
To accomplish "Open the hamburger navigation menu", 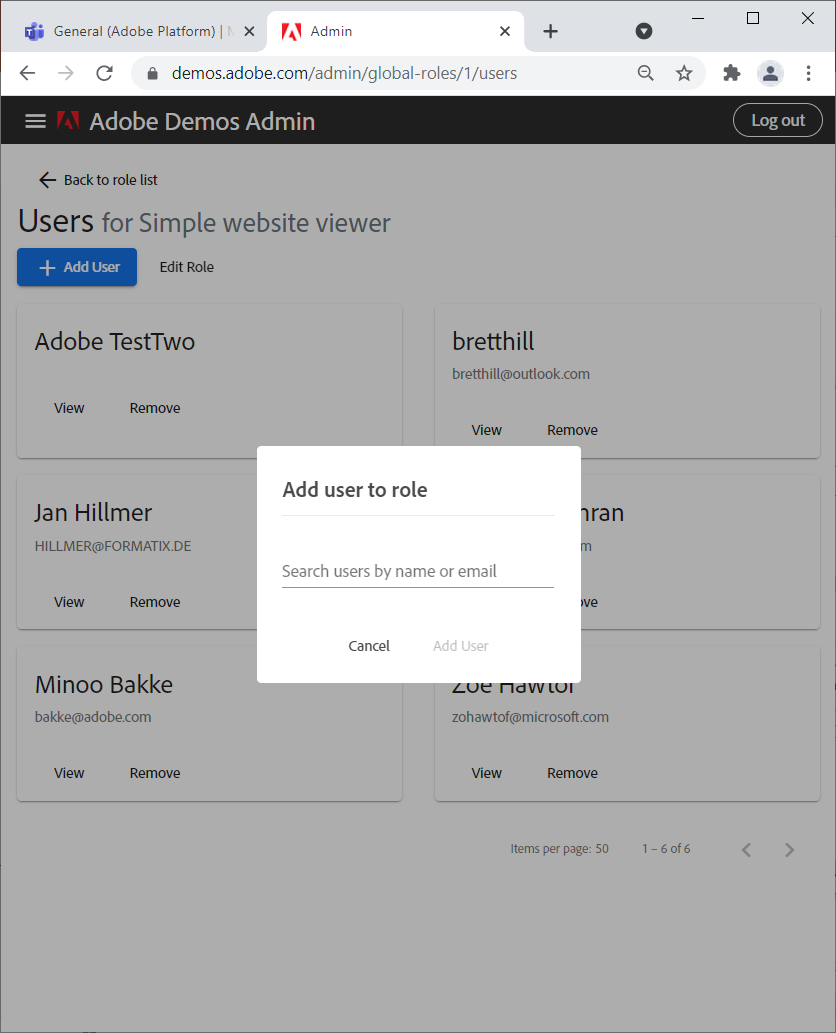I will point(35,121).
